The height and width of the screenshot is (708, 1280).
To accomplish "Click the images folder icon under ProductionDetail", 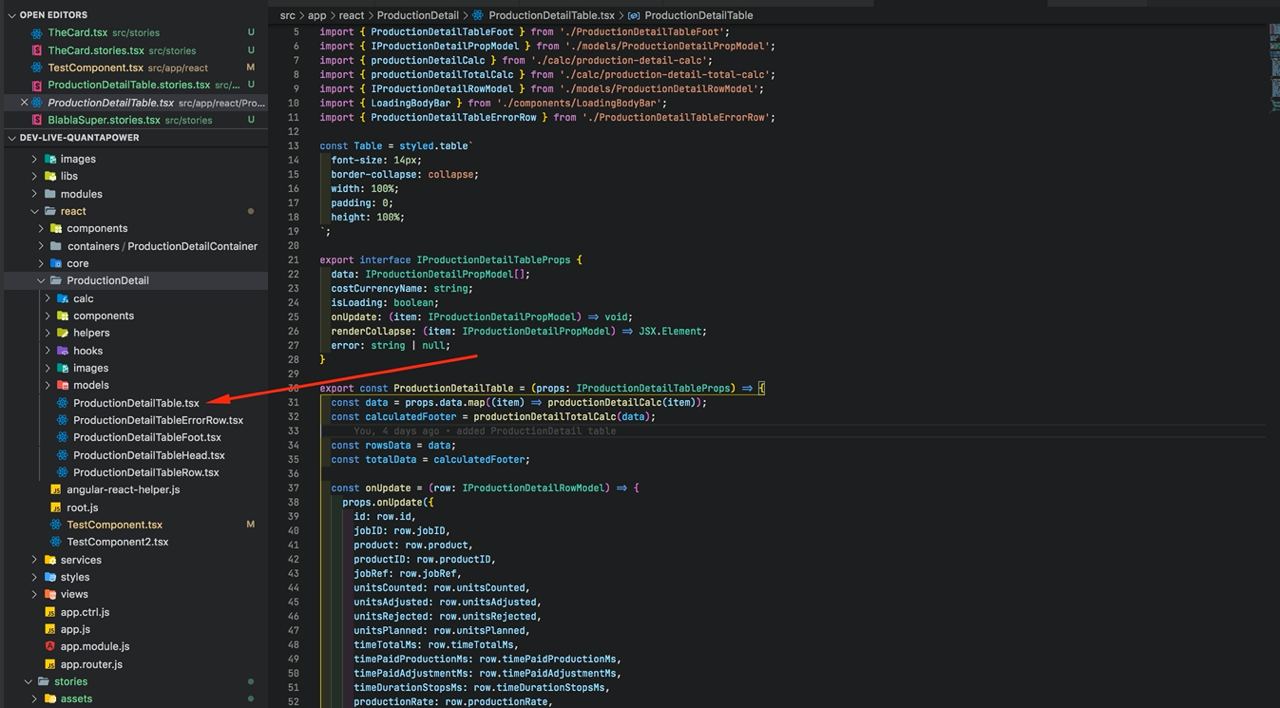I will 63,368.
